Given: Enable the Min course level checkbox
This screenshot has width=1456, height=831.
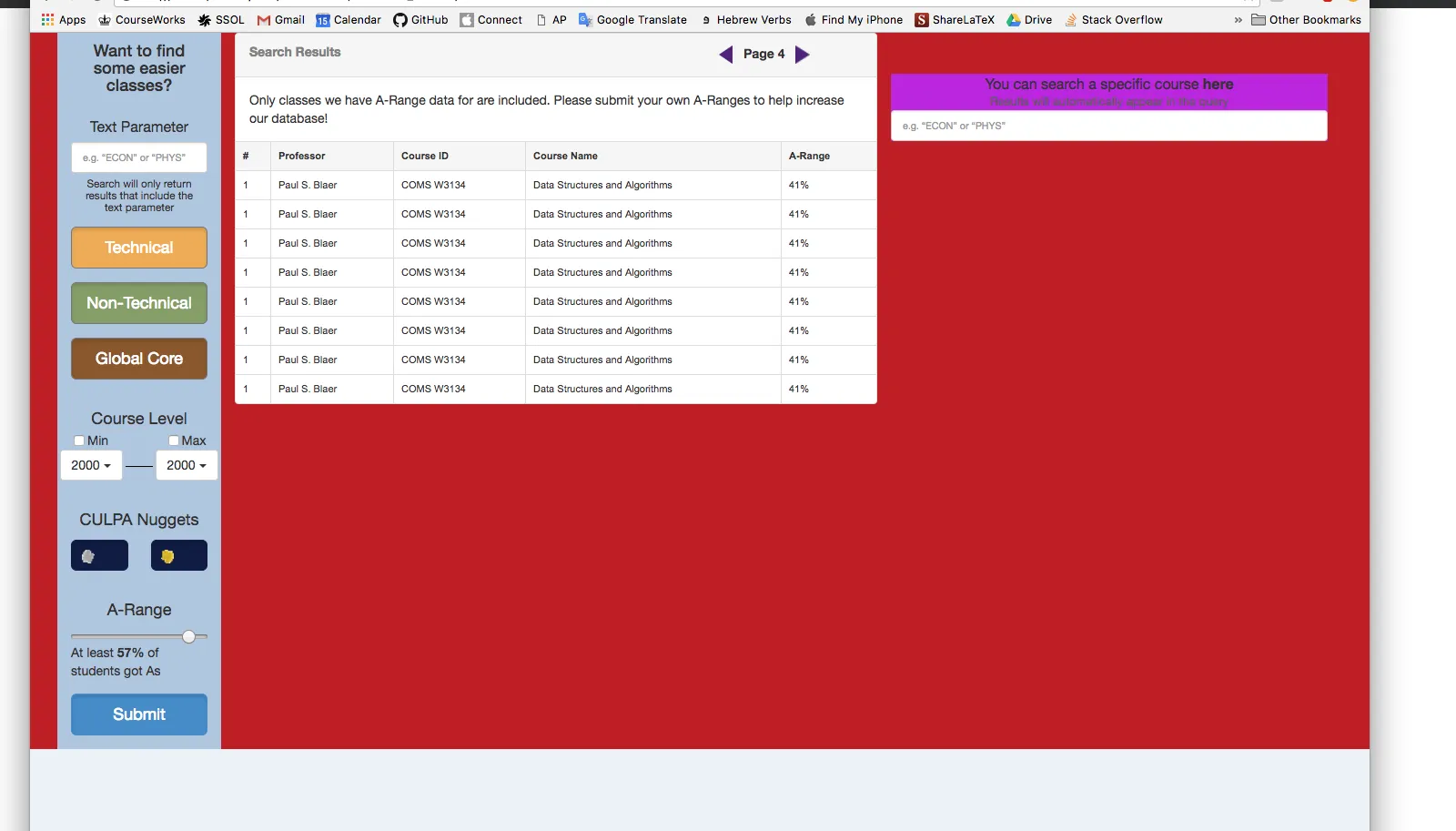Looking at the screenshot, I should click(79, 441).
